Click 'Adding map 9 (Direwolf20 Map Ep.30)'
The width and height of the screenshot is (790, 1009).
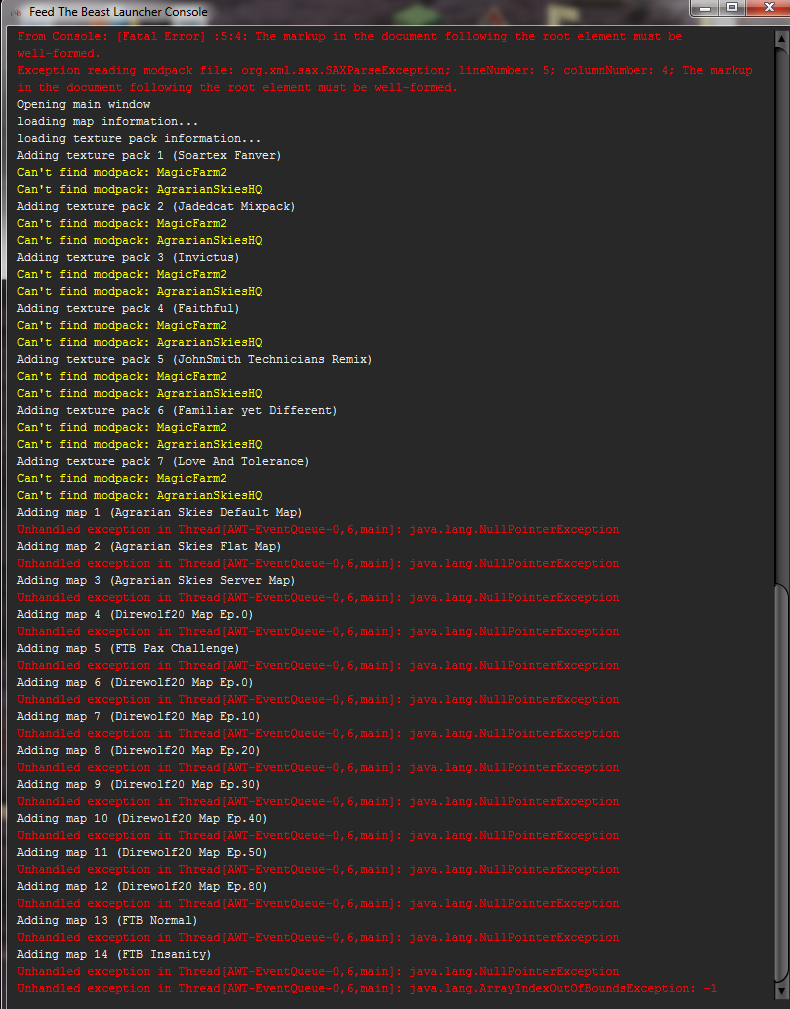click(x=138, y=784)
